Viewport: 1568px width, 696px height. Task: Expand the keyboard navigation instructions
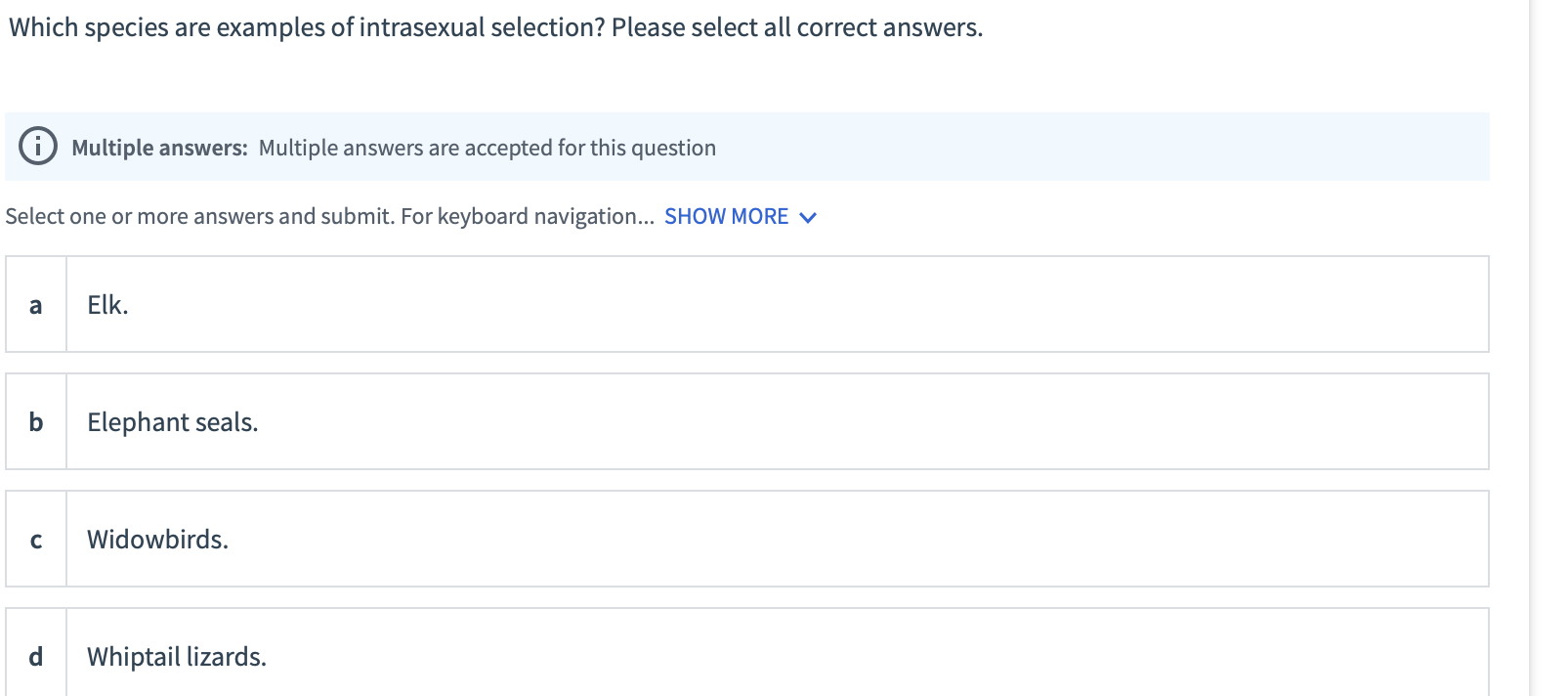[x=727, y=216]
